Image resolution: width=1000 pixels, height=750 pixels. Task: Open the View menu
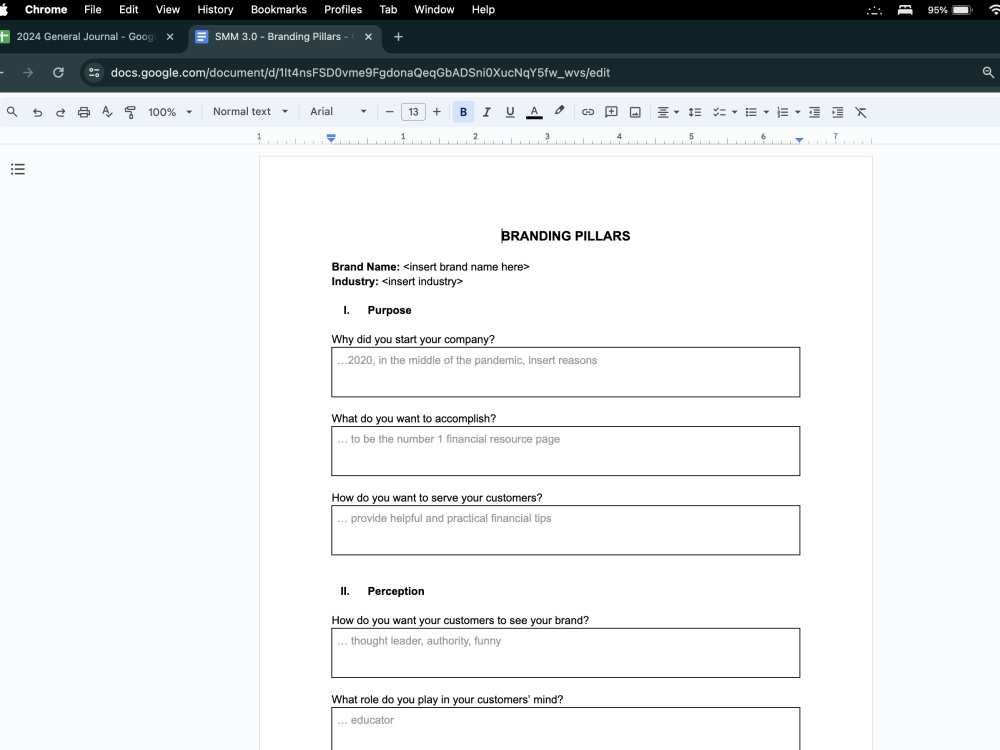[168, 10]
